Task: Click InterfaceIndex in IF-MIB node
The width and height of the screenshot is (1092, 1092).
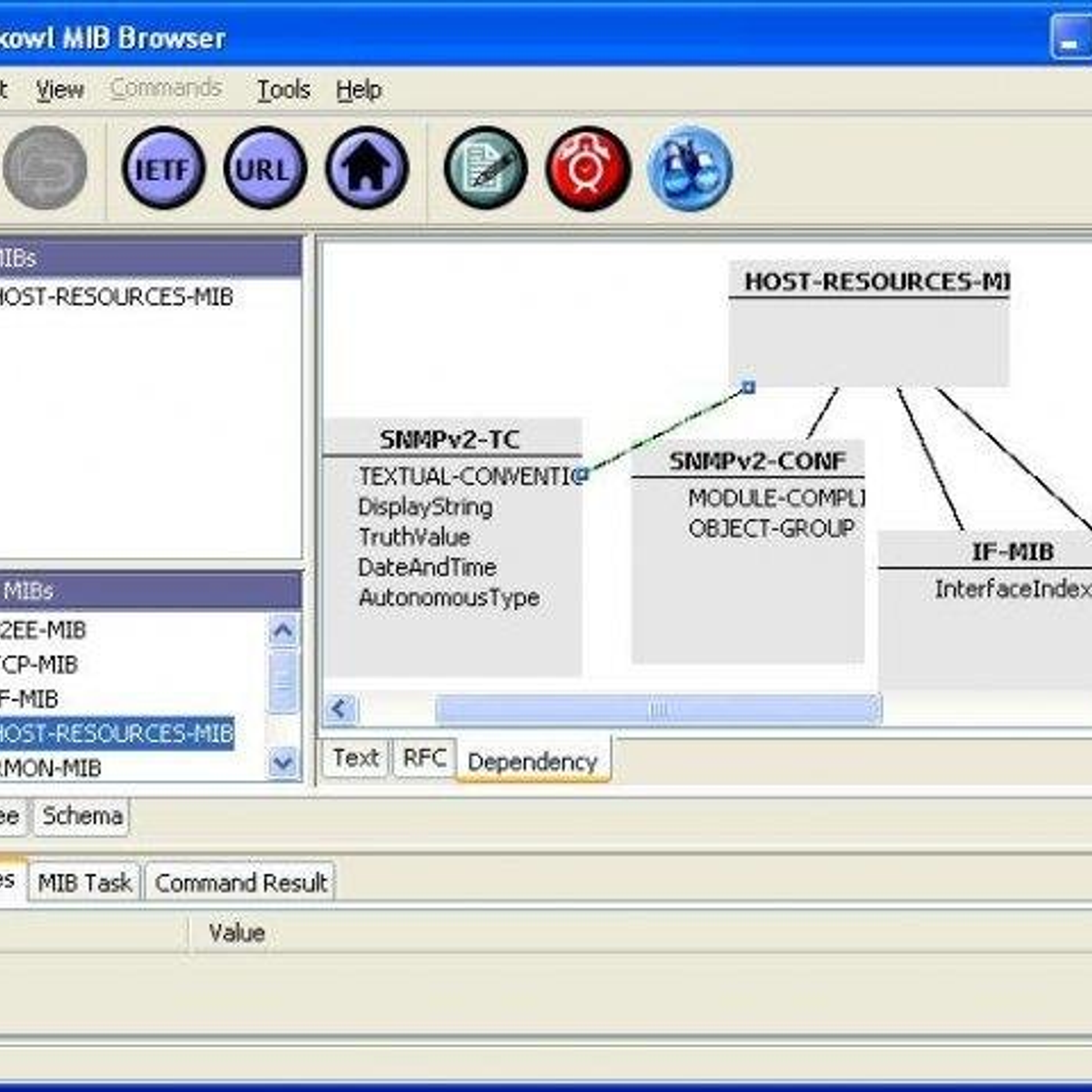Action: click(1013, 589)
